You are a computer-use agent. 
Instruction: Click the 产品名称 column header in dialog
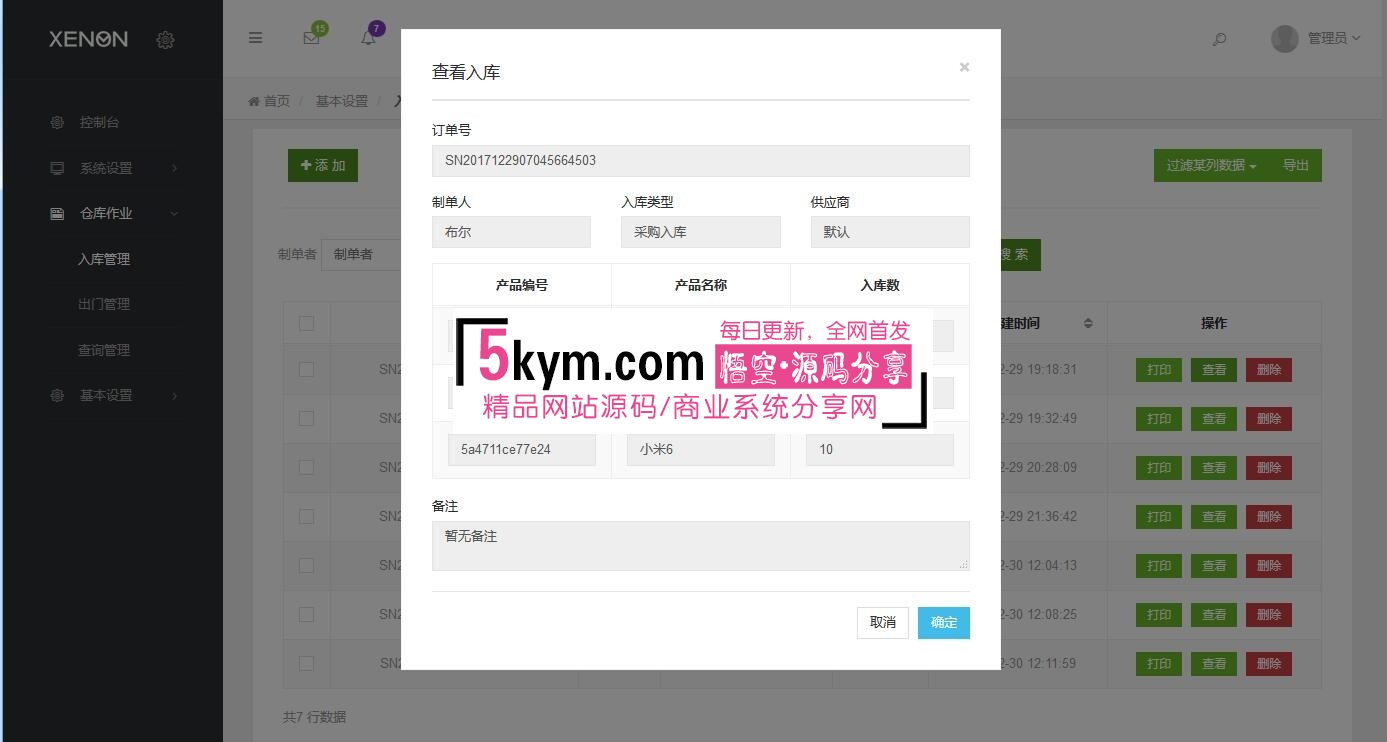coord(701,285)
